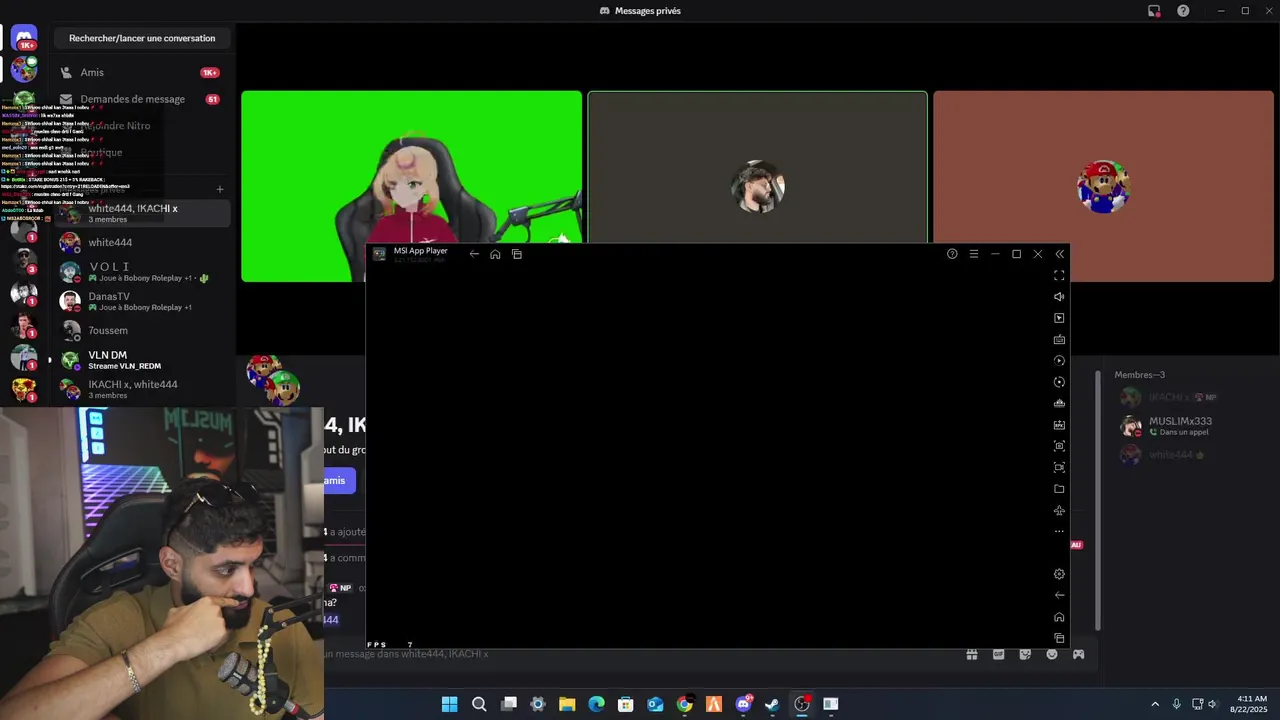Open the Amis tab in Discord
The image size is (1280, 720).
pyautogui.click(x=140, y=72)
